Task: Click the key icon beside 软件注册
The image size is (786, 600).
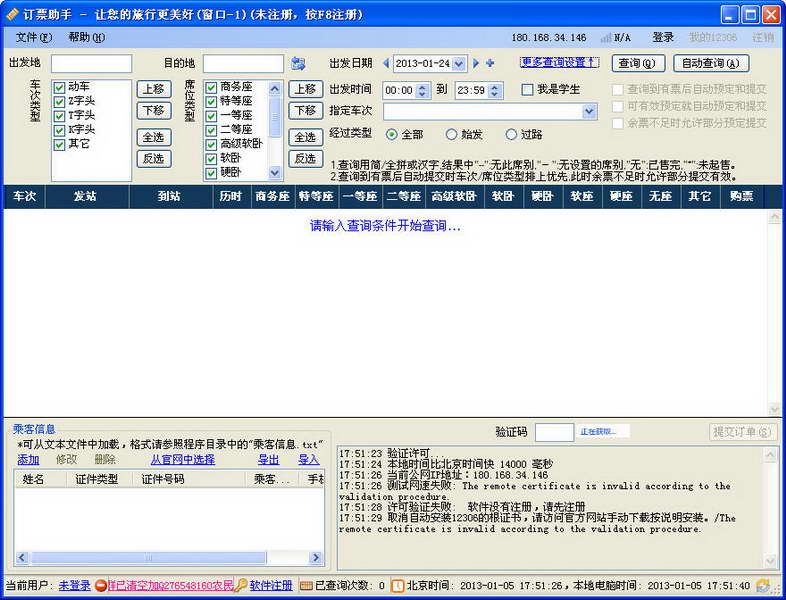Action: click(x=241, y=585)
